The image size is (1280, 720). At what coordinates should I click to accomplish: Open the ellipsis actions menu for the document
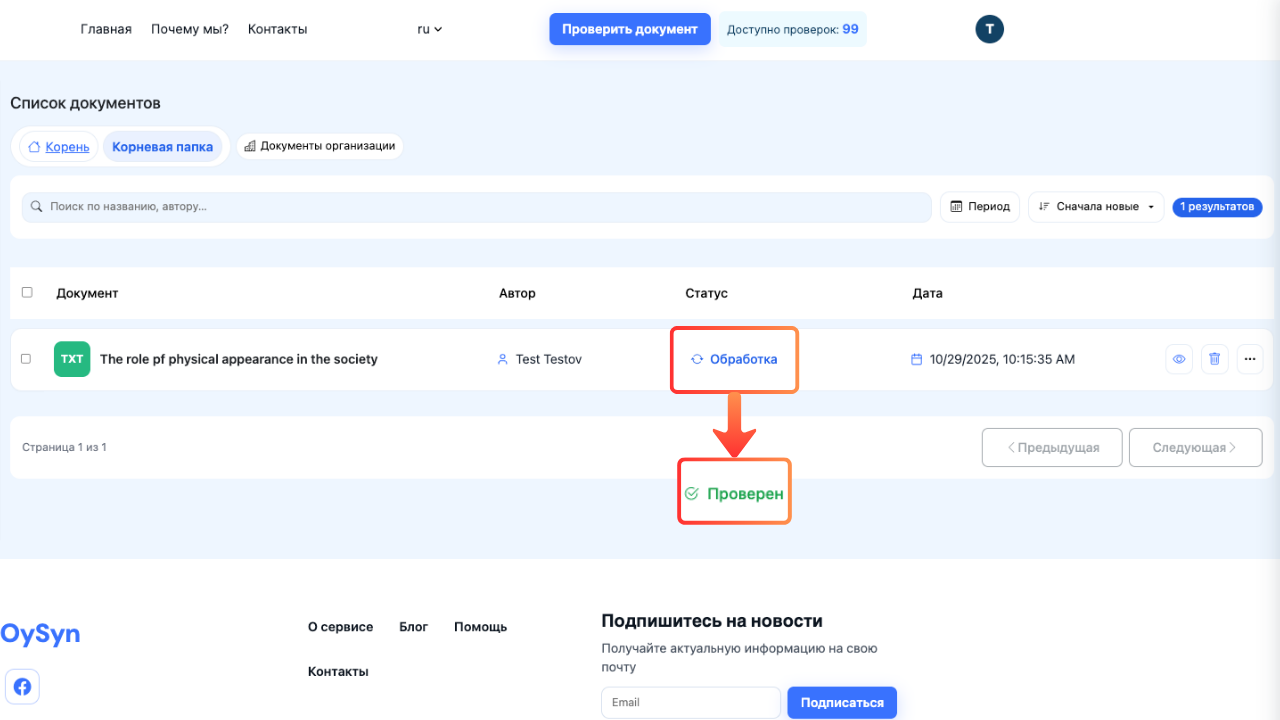(1249, 358)
